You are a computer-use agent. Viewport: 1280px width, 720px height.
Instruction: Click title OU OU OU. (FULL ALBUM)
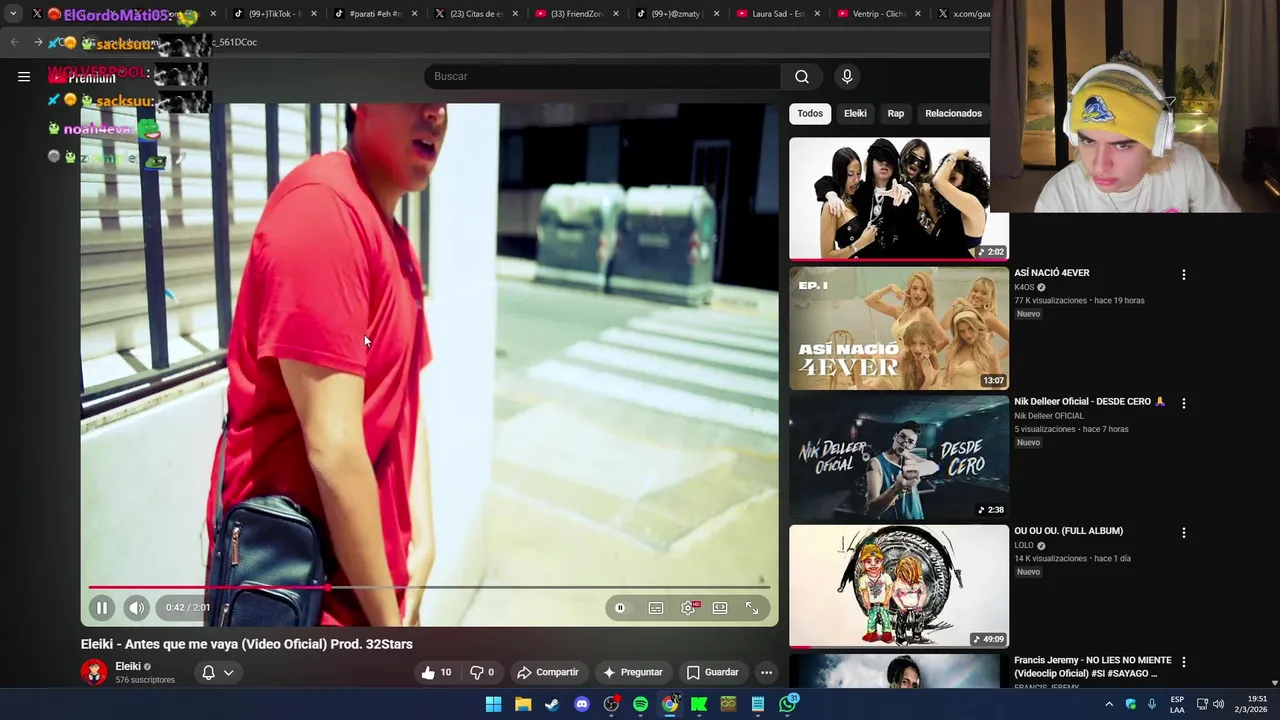(x=1068, y=531)
